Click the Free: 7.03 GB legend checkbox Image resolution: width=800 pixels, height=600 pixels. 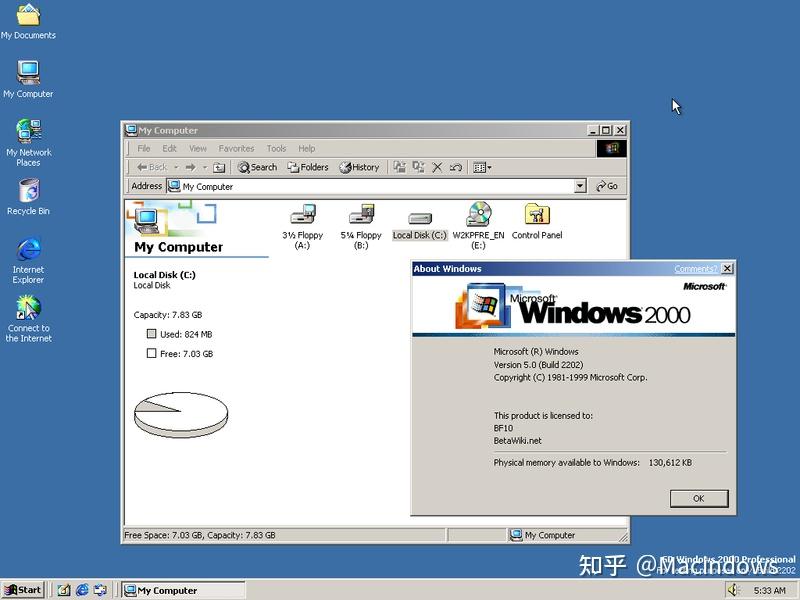pyautogui.click(x=153, y=354)
